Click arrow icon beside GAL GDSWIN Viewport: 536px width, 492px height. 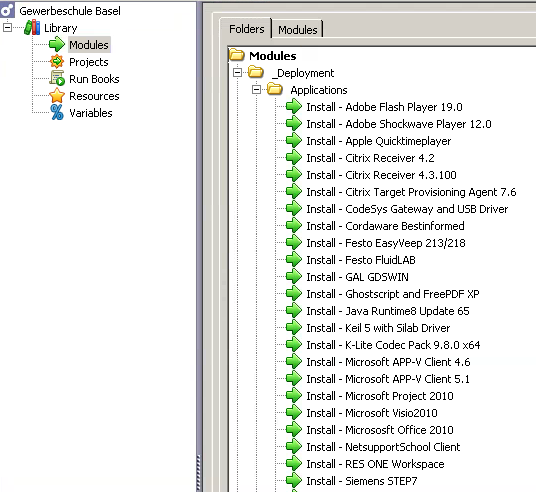(294, 277)
